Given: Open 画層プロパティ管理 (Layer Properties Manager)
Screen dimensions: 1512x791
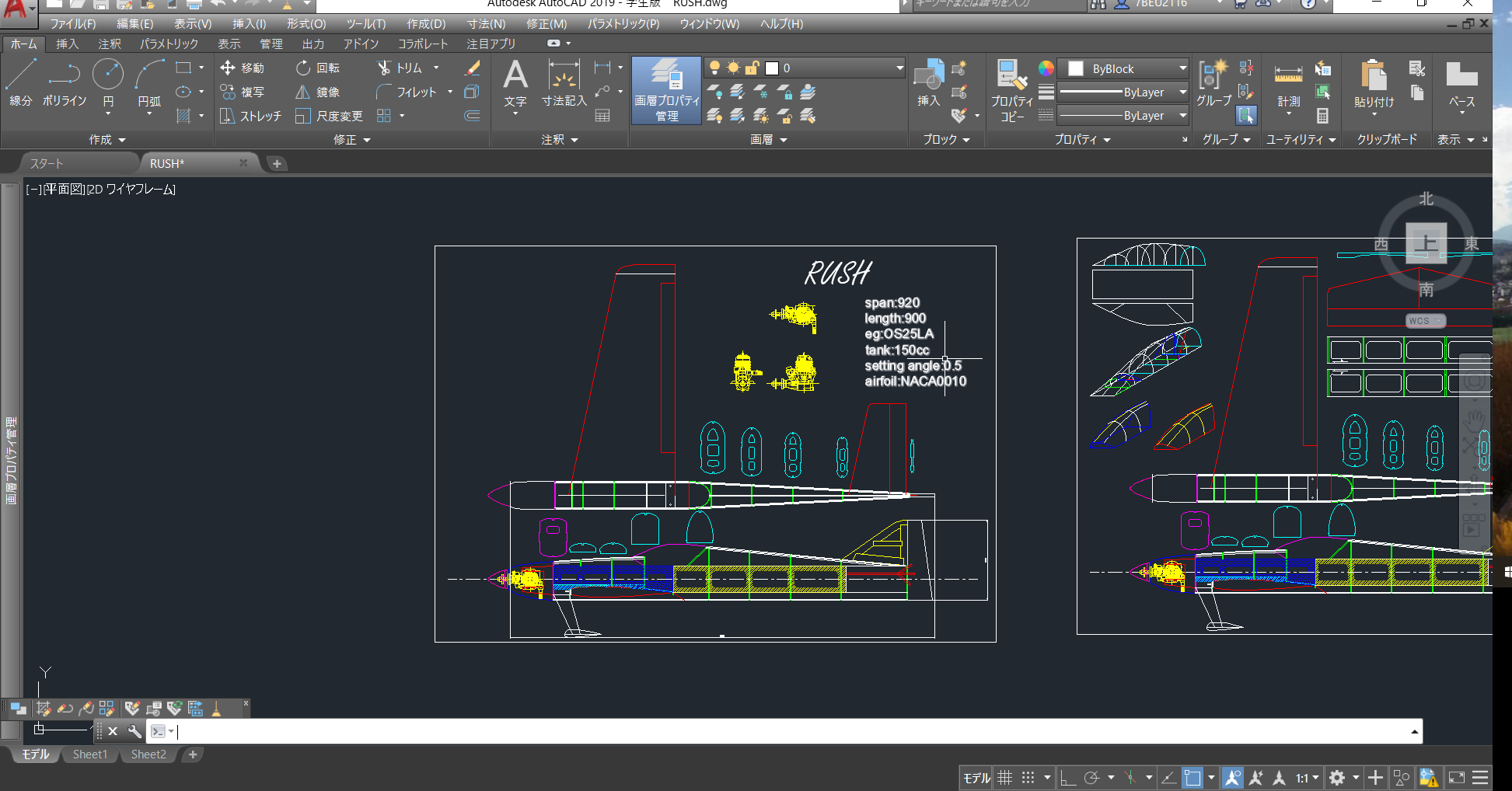Looking at the screenshot, I should point(667,90).
